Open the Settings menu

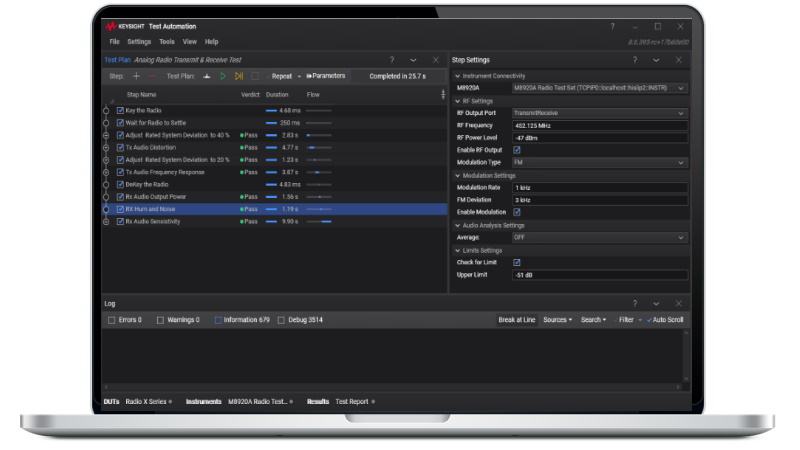click(x=139, y=42)
